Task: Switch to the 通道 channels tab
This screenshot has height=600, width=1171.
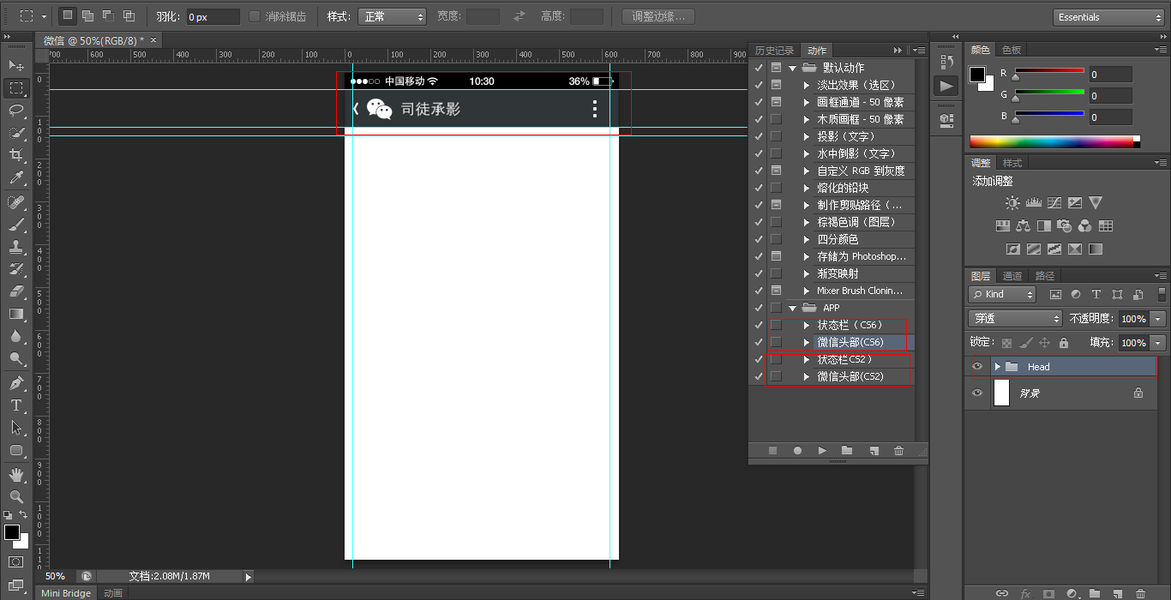Action: pyautogui.click(x=1012, y=275)
